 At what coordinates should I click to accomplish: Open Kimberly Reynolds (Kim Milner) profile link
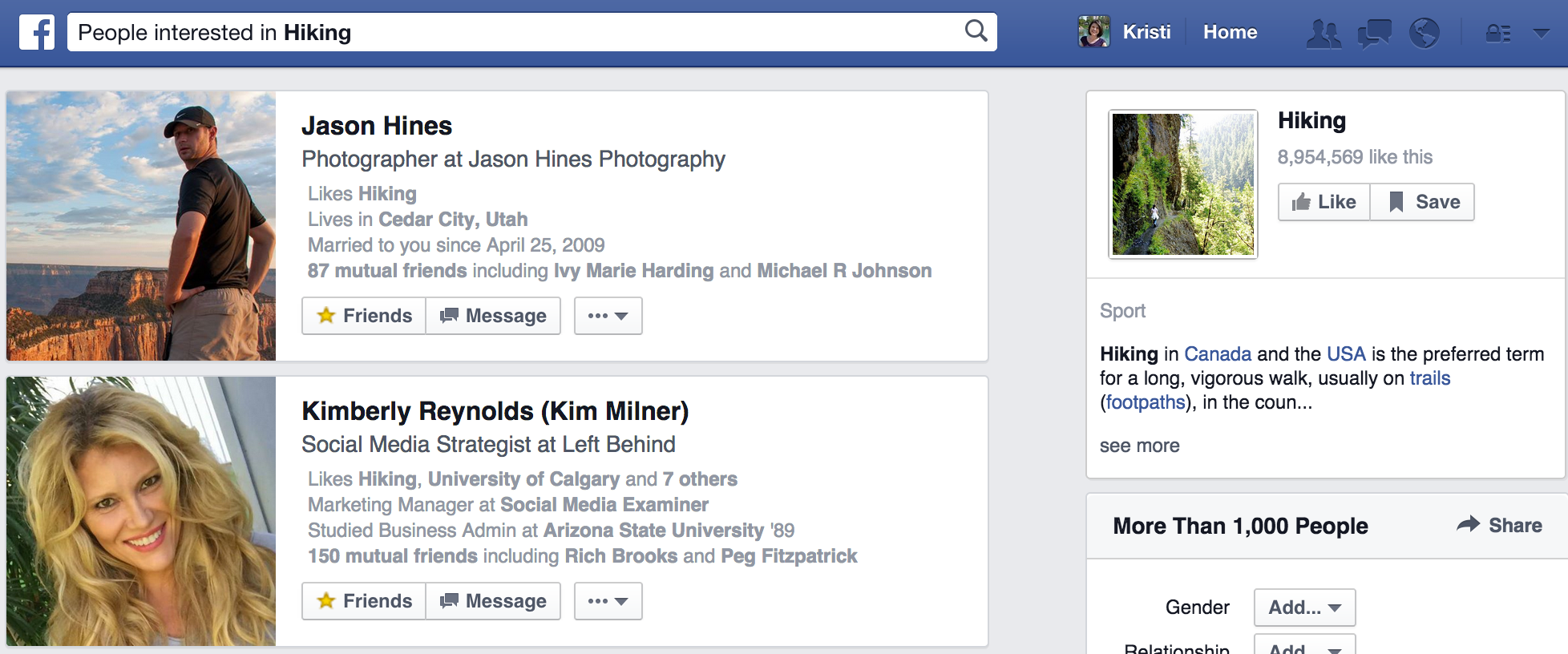[495, 411]
